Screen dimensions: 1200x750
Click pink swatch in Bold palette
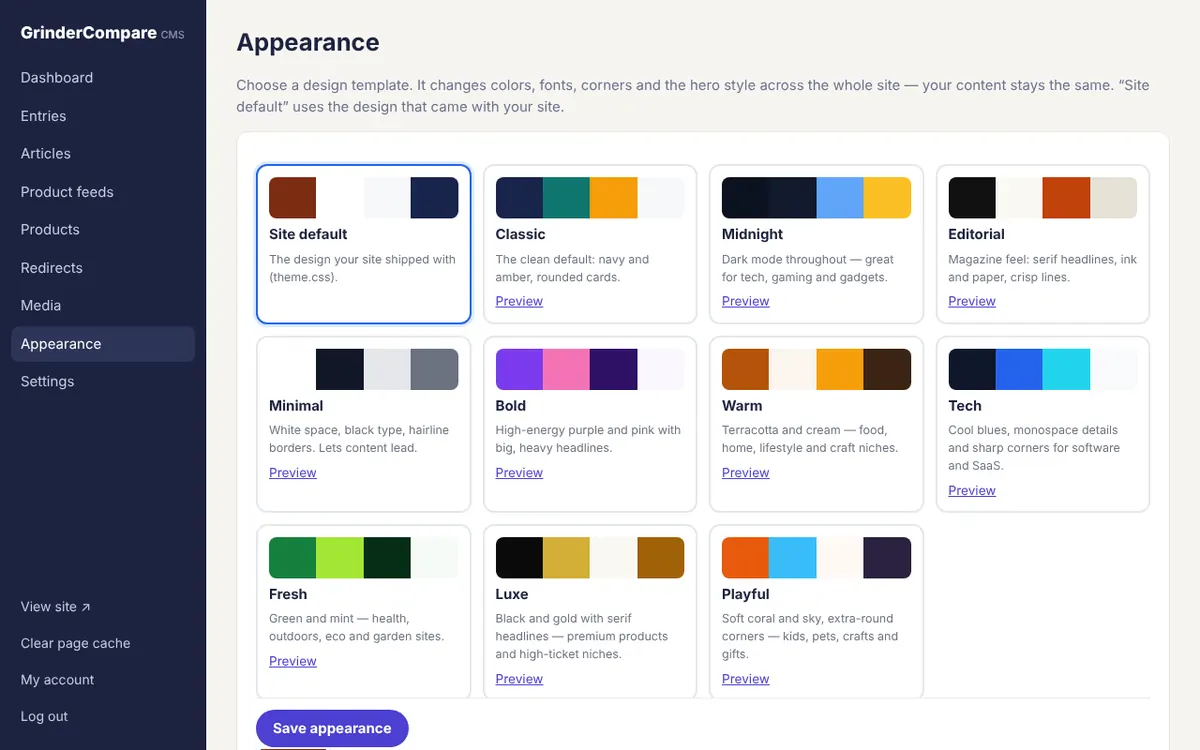coord(566,369)
